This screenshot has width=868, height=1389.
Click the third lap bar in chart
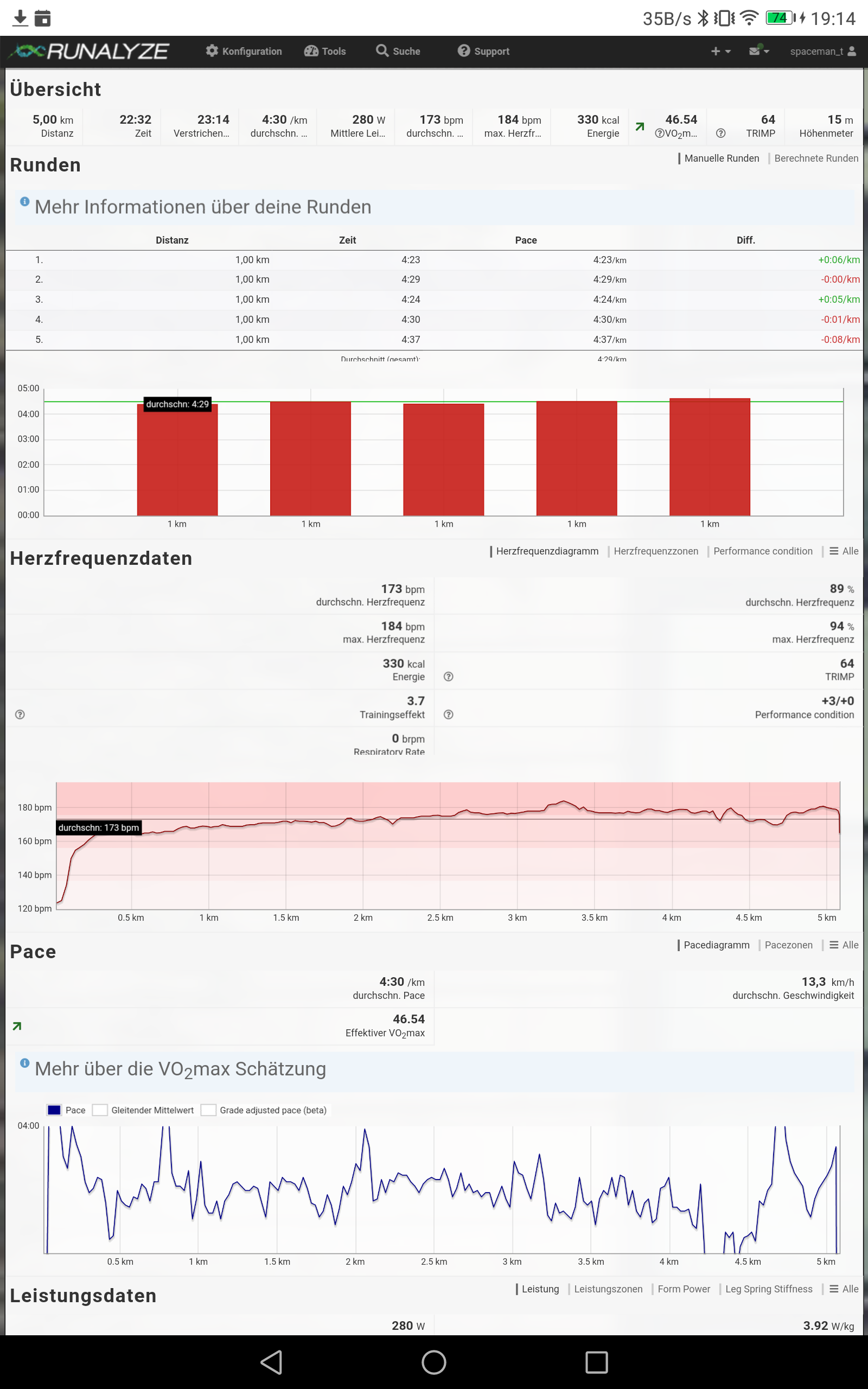(443, 459)
